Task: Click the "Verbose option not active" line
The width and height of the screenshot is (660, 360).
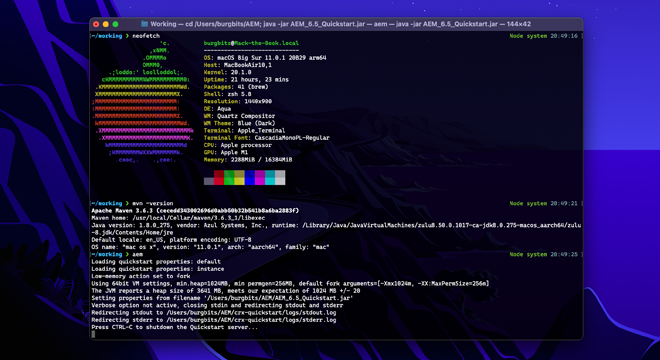Action: coord(218,305)
